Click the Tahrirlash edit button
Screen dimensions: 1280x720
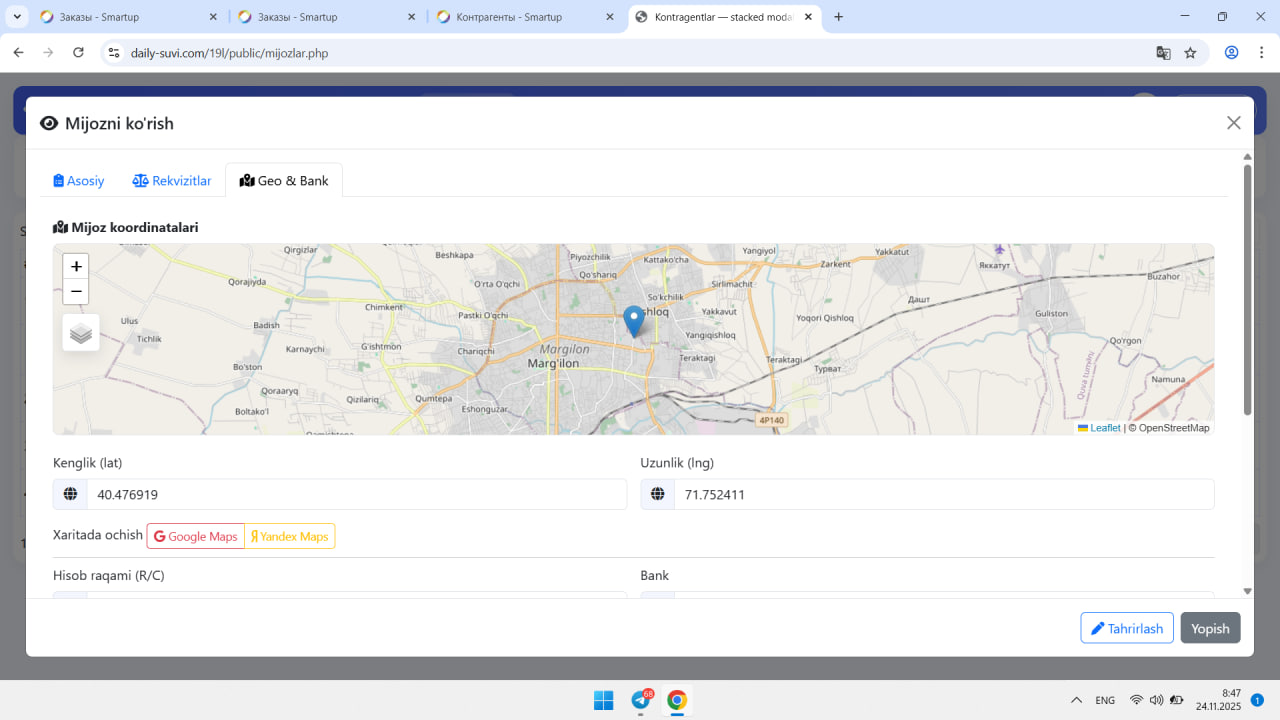[1126, 628]
